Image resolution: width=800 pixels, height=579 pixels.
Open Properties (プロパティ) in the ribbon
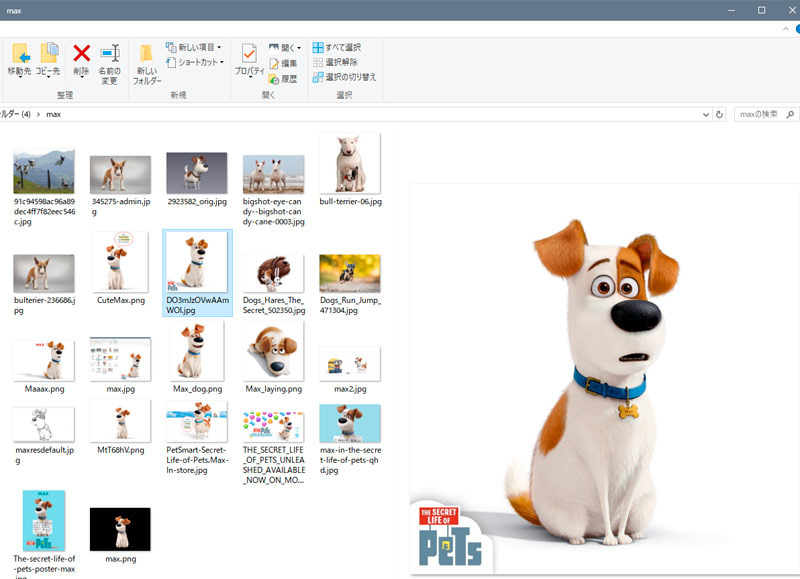coord(249,60)
